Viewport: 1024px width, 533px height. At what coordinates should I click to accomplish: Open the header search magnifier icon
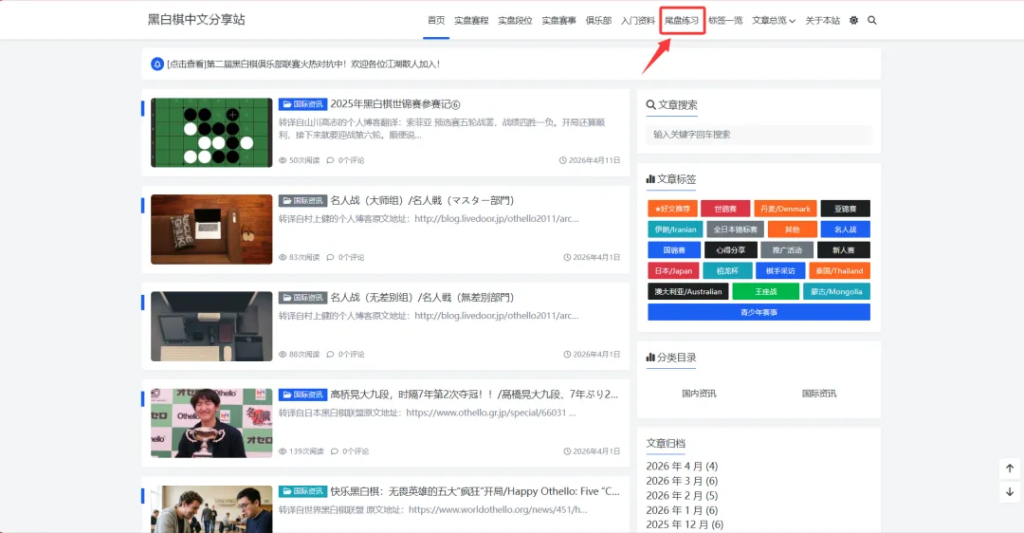(872, 20)
